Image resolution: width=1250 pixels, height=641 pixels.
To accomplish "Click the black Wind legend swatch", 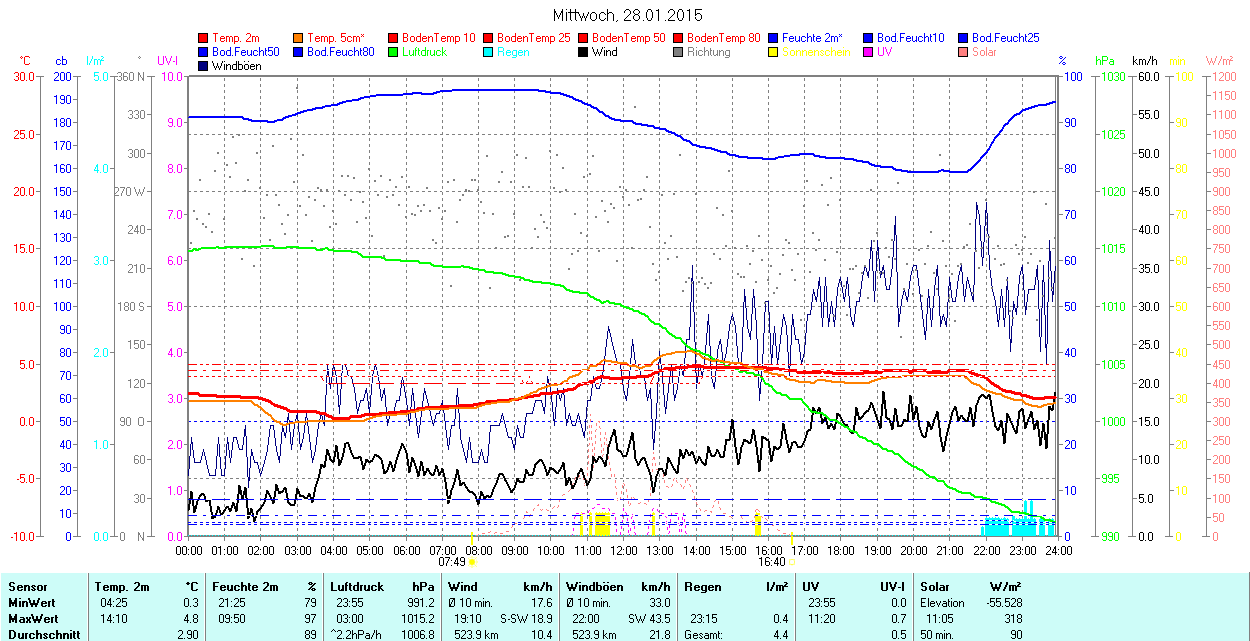I will (x=582, y=52).
